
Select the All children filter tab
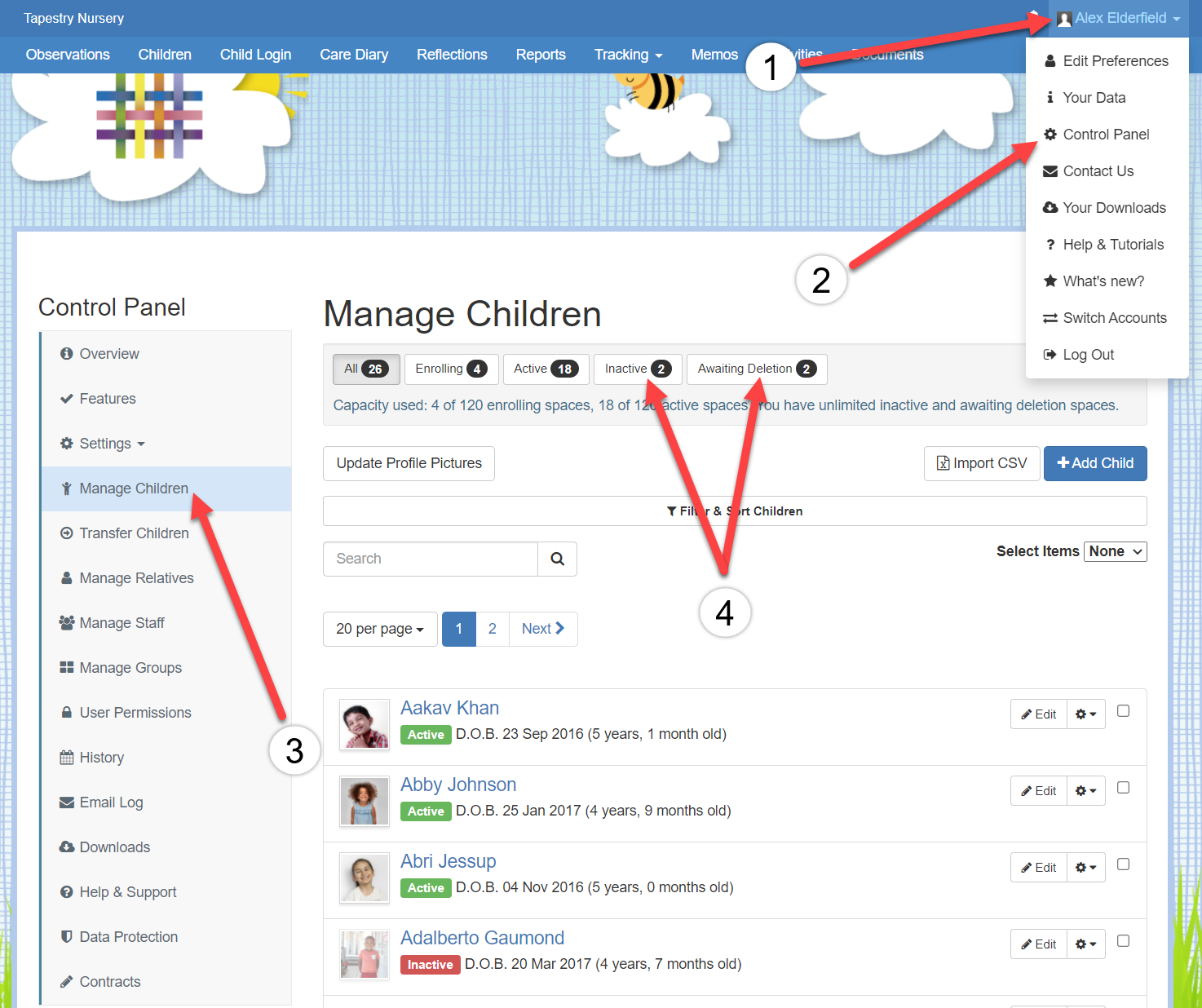point(366,369)
